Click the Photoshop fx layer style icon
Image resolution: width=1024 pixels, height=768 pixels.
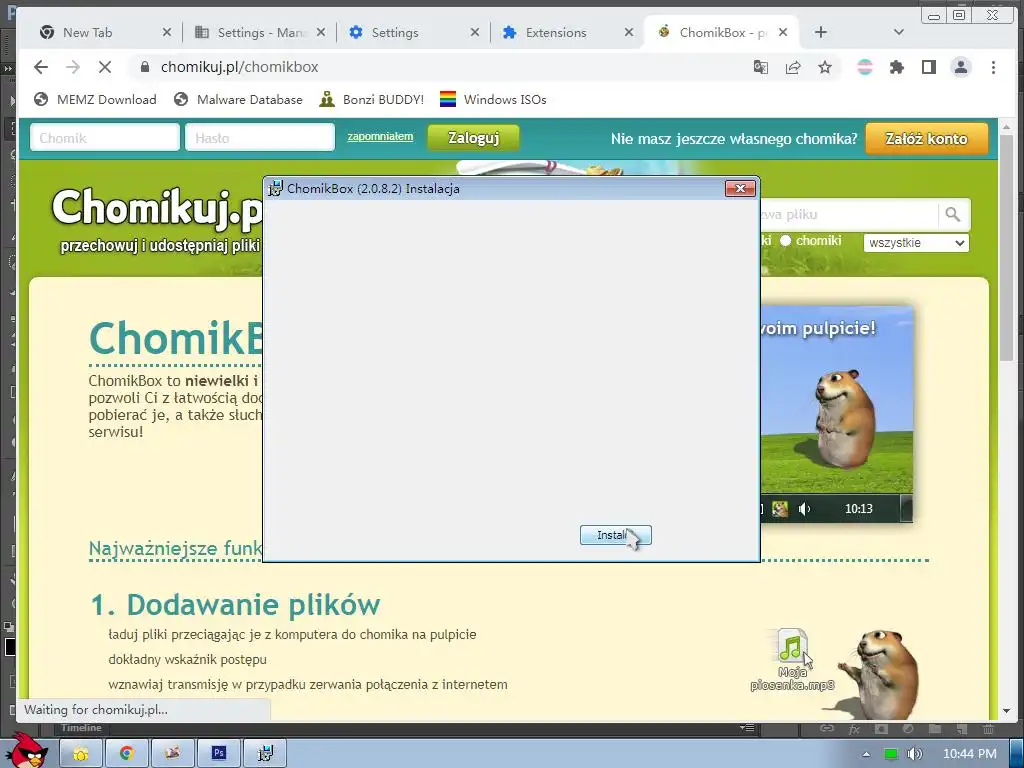[x=854, y=729]
